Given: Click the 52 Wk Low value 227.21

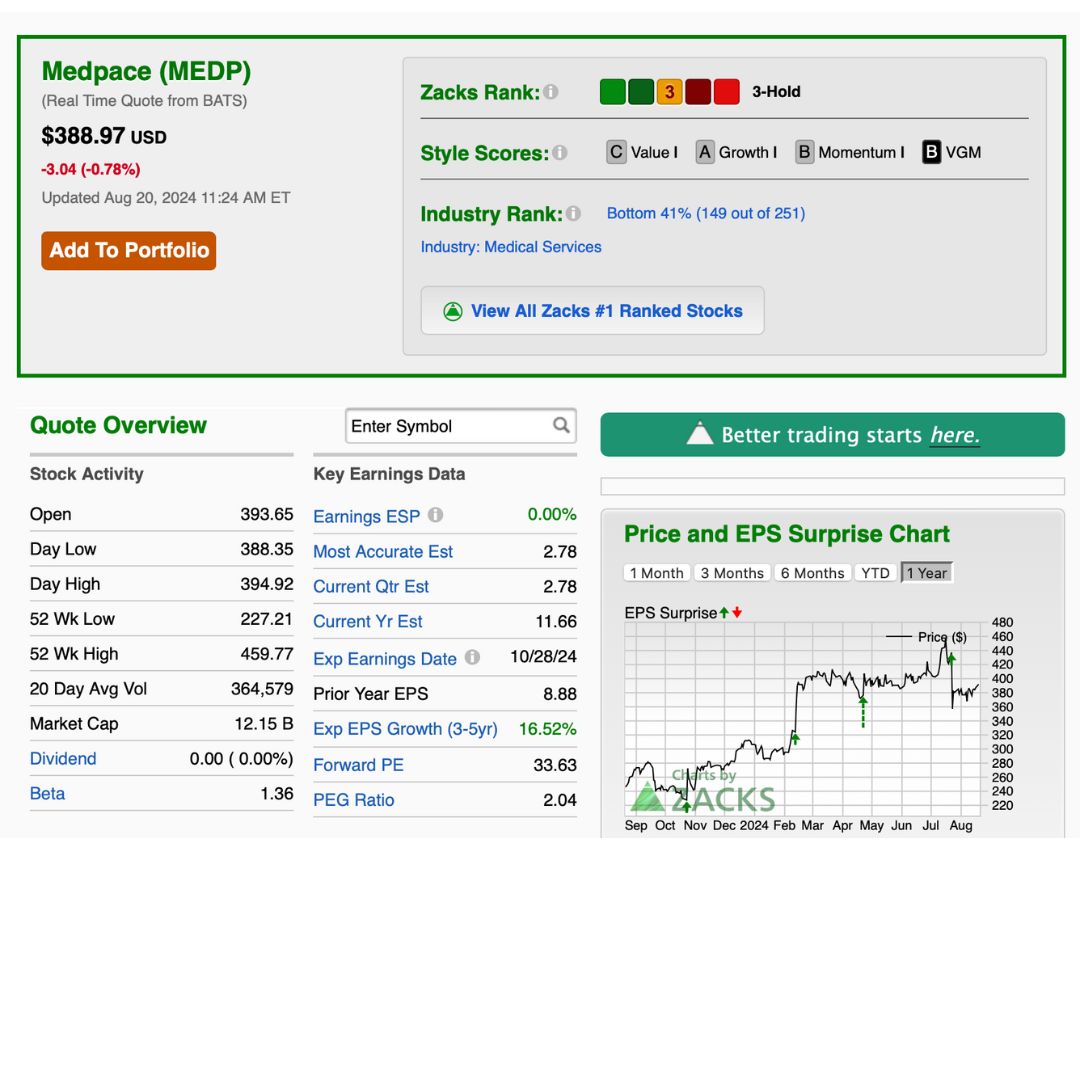Looking at the screenshot, I should [267, 619].
